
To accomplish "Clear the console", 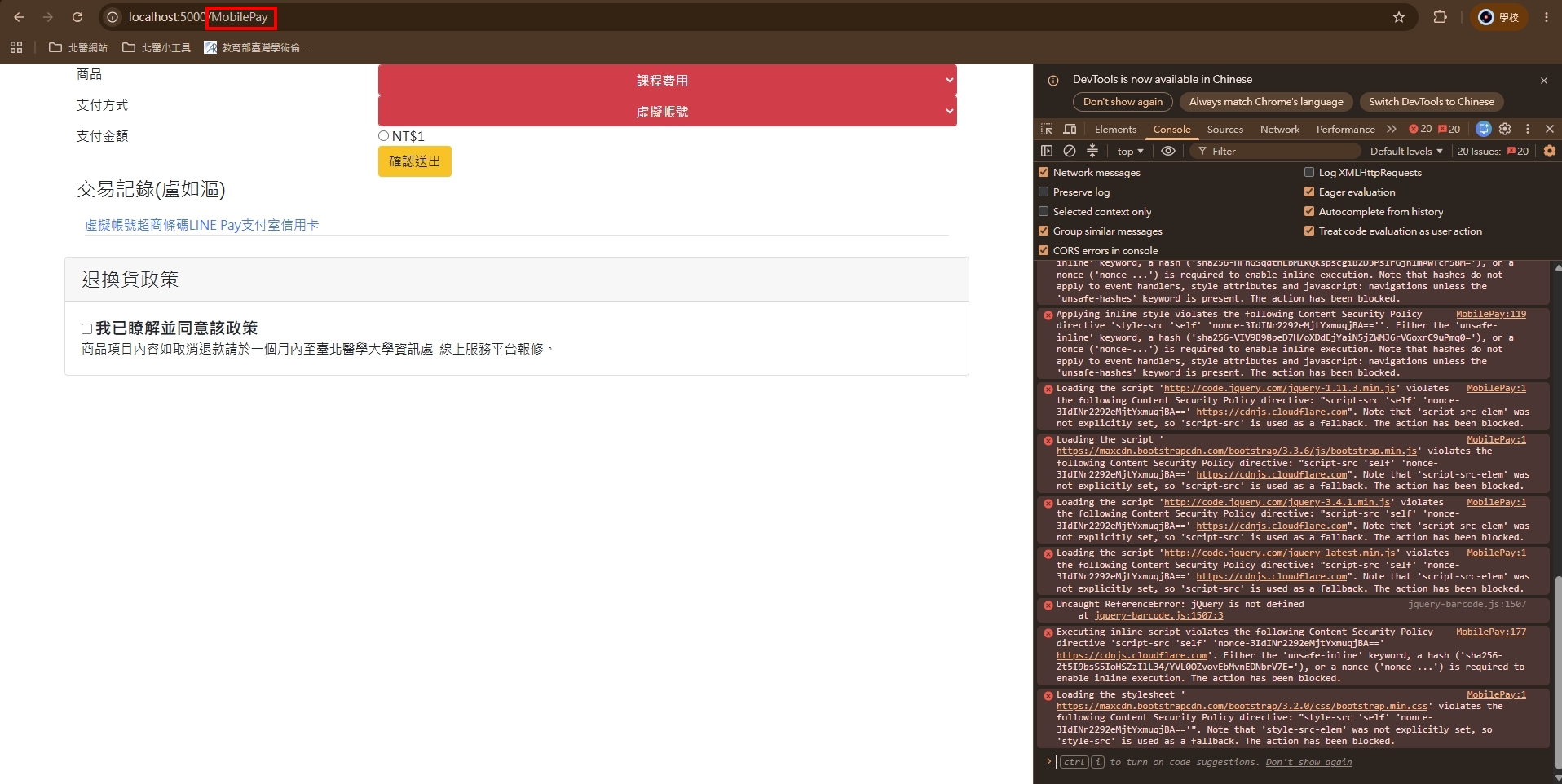I will (1070, 151).
